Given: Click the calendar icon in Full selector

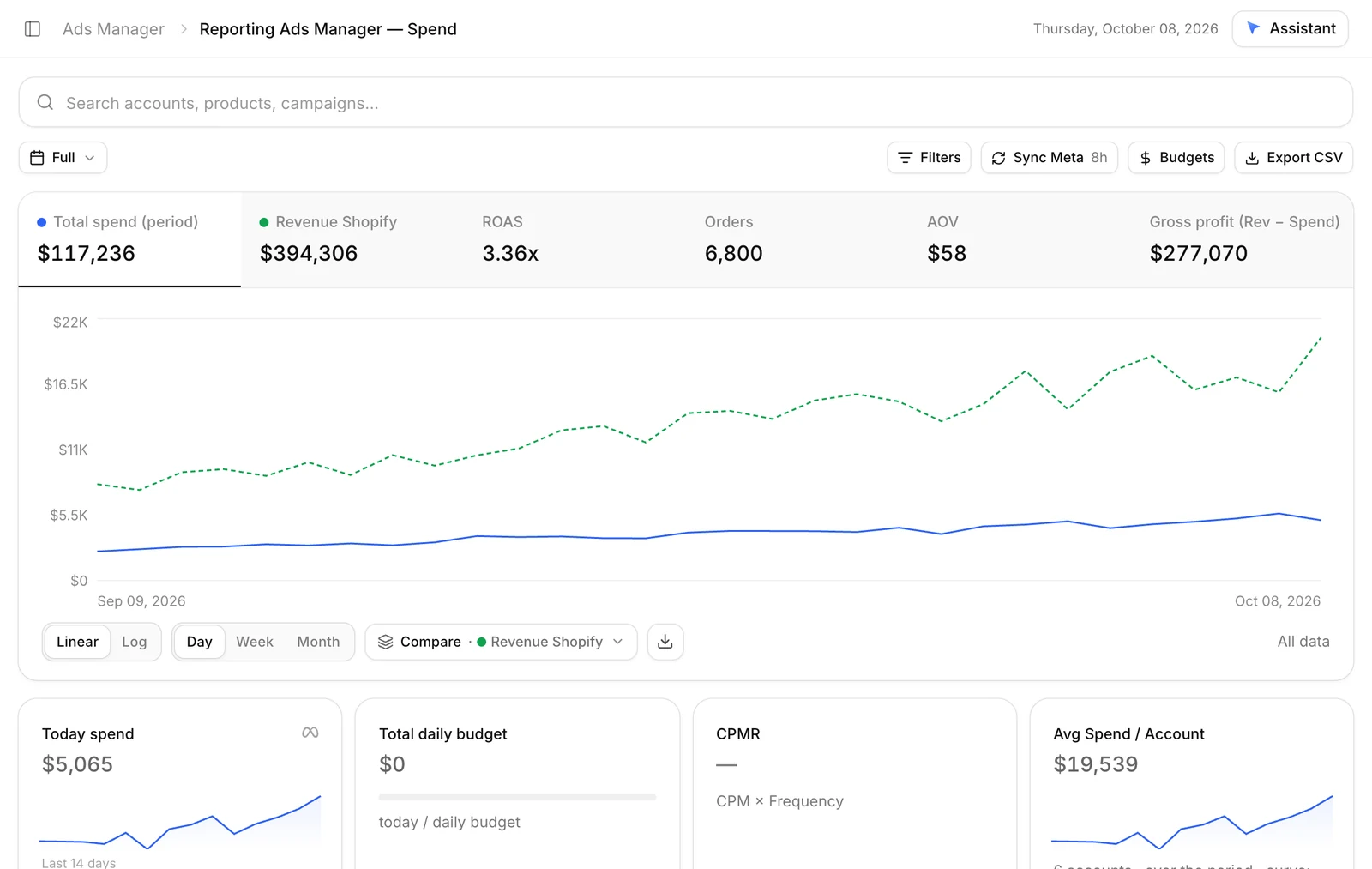Looking at the screenshot, I should point(37,158).
